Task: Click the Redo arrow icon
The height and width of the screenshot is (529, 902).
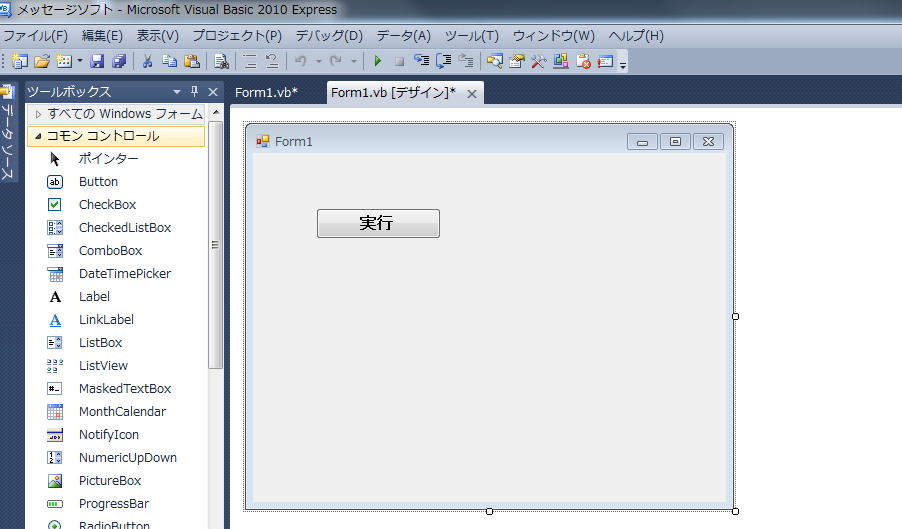Action: point(336,61)
